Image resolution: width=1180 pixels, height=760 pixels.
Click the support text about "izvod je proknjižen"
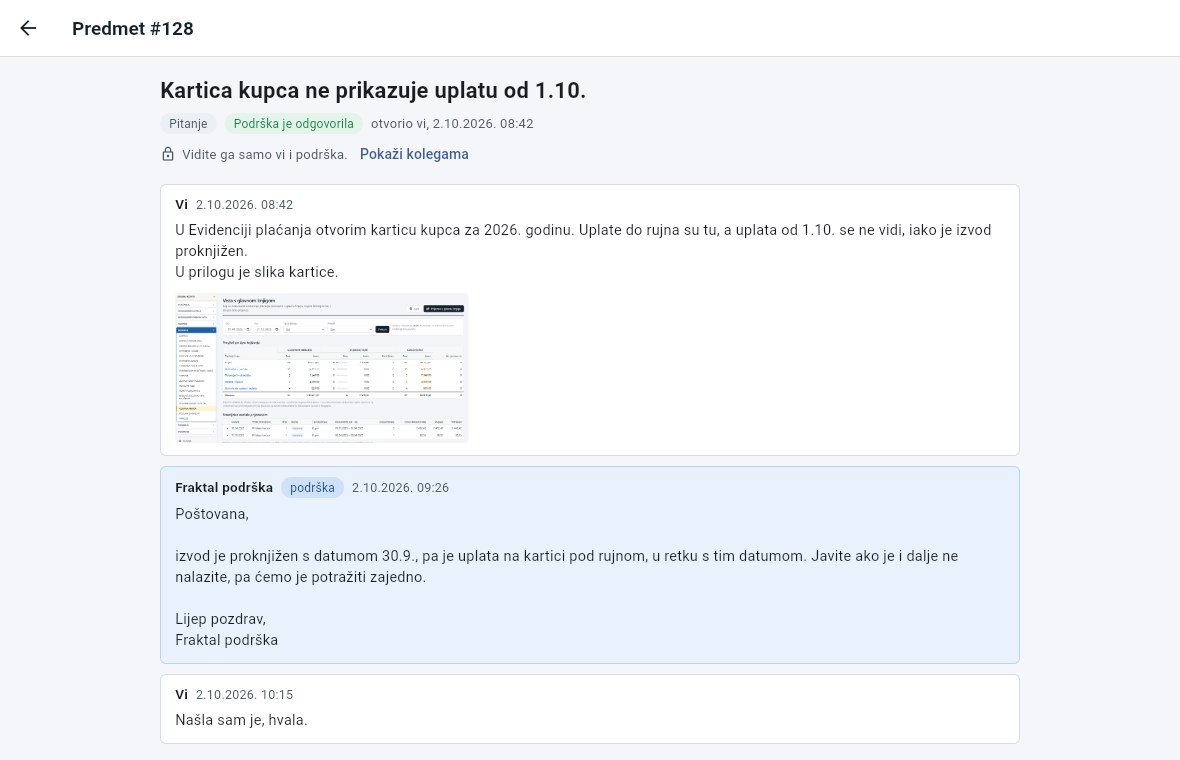[567, 567]
